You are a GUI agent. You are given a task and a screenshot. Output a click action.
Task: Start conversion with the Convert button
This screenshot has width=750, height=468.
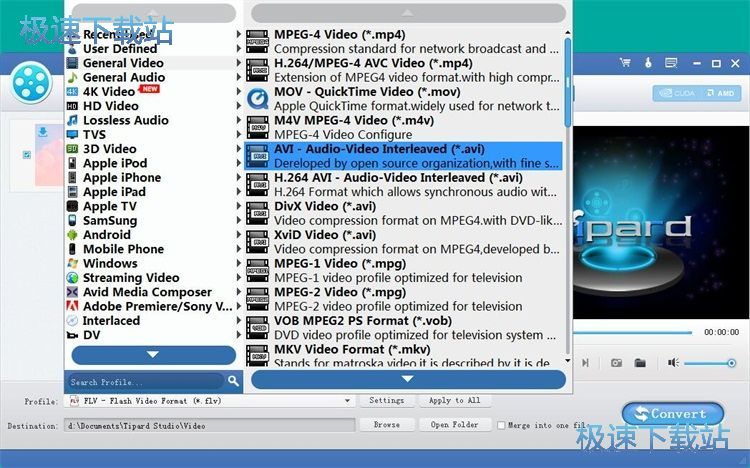click(x=673, y=413)
